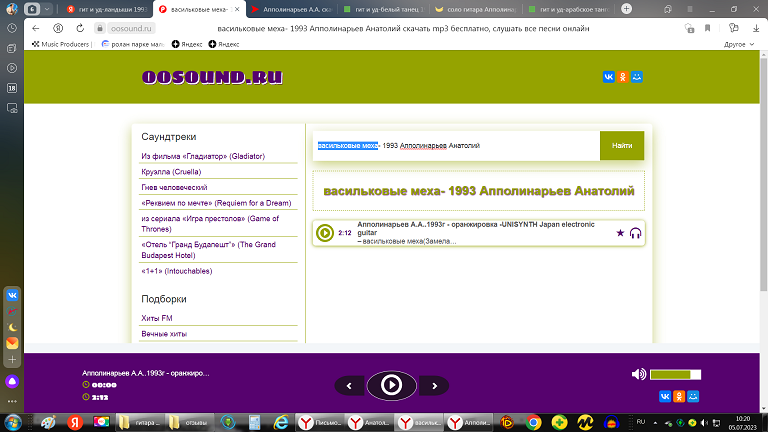This screenshot has height=432, width=768.
Task: Bookmark this page
Action: 707,28
